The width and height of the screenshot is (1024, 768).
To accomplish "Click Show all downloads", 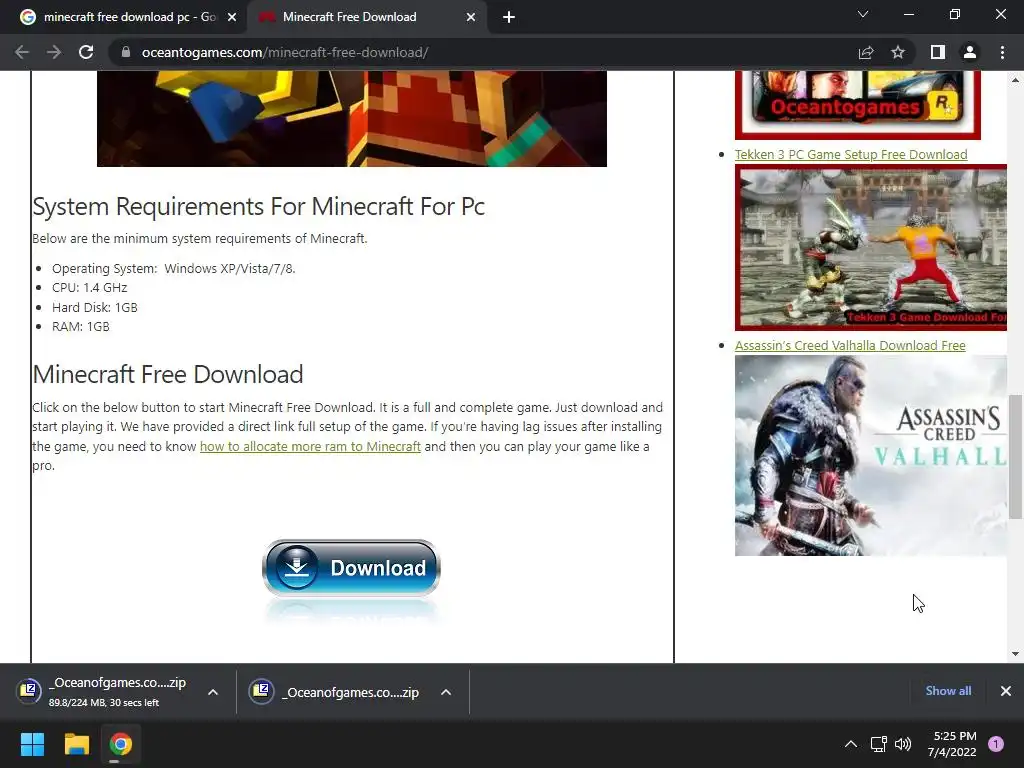I will 948,691.
